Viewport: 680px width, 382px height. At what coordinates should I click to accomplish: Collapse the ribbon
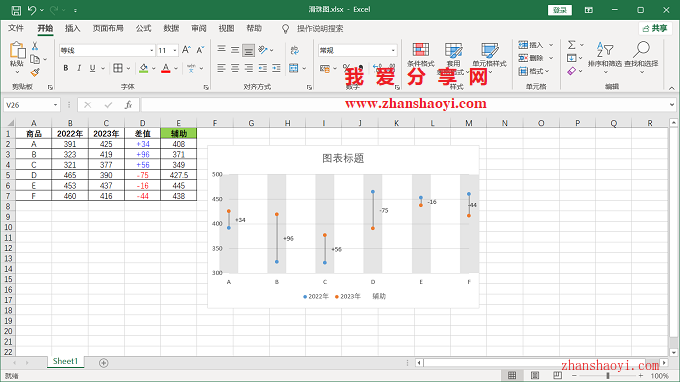(x=671, y=88)
